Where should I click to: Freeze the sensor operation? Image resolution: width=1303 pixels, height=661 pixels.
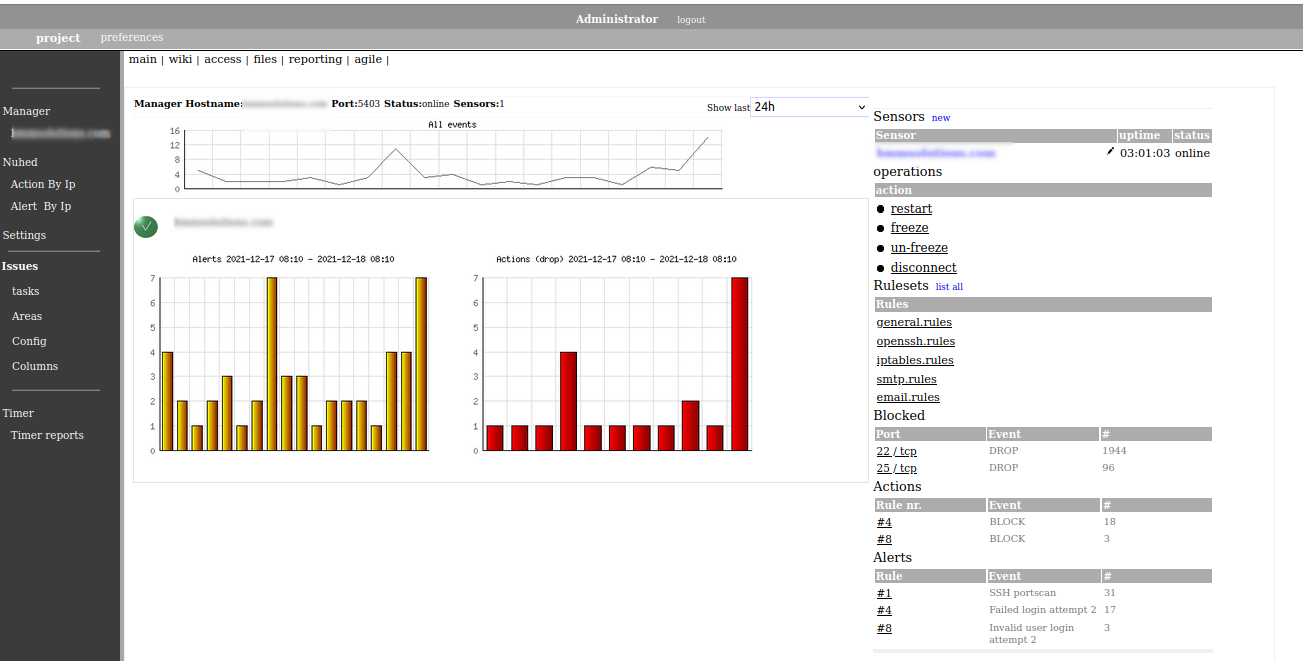click(909, 228)
